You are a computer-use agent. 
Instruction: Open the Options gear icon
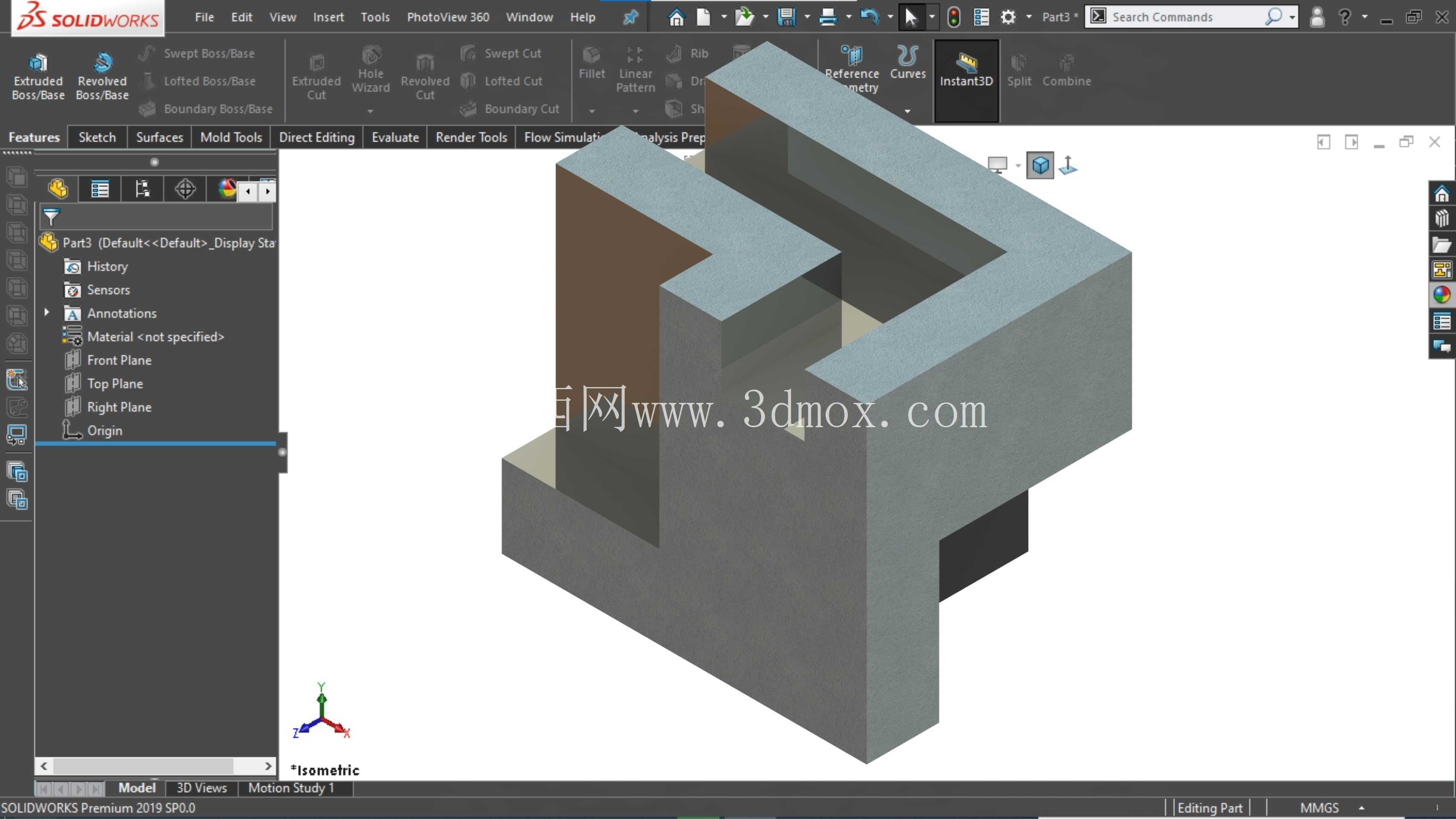point(1008,17)
